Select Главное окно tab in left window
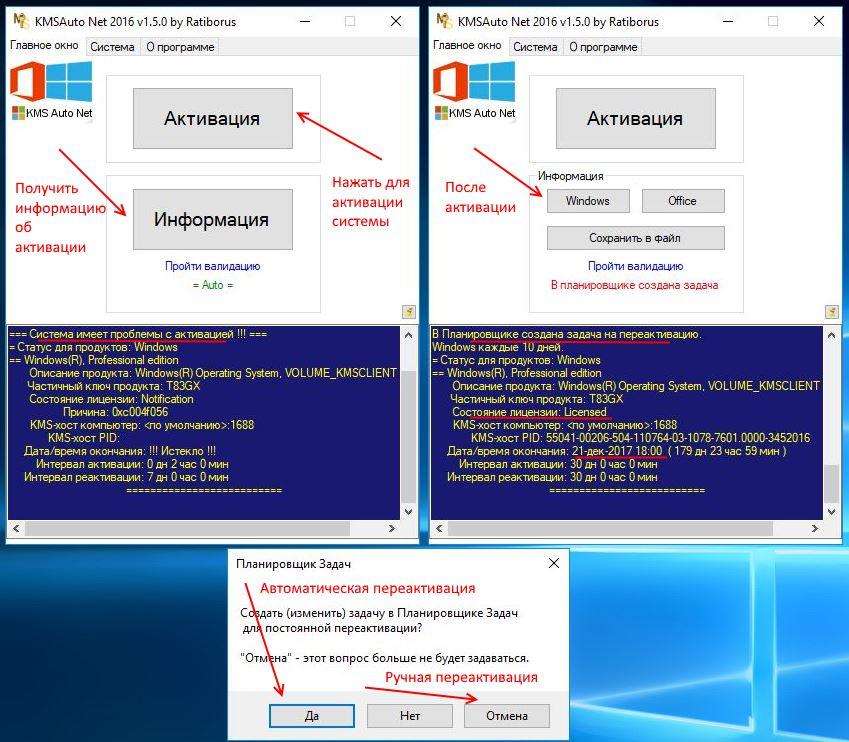Image resolution: width=849 pixels, height=742 pixels. [x=44, y=45]
